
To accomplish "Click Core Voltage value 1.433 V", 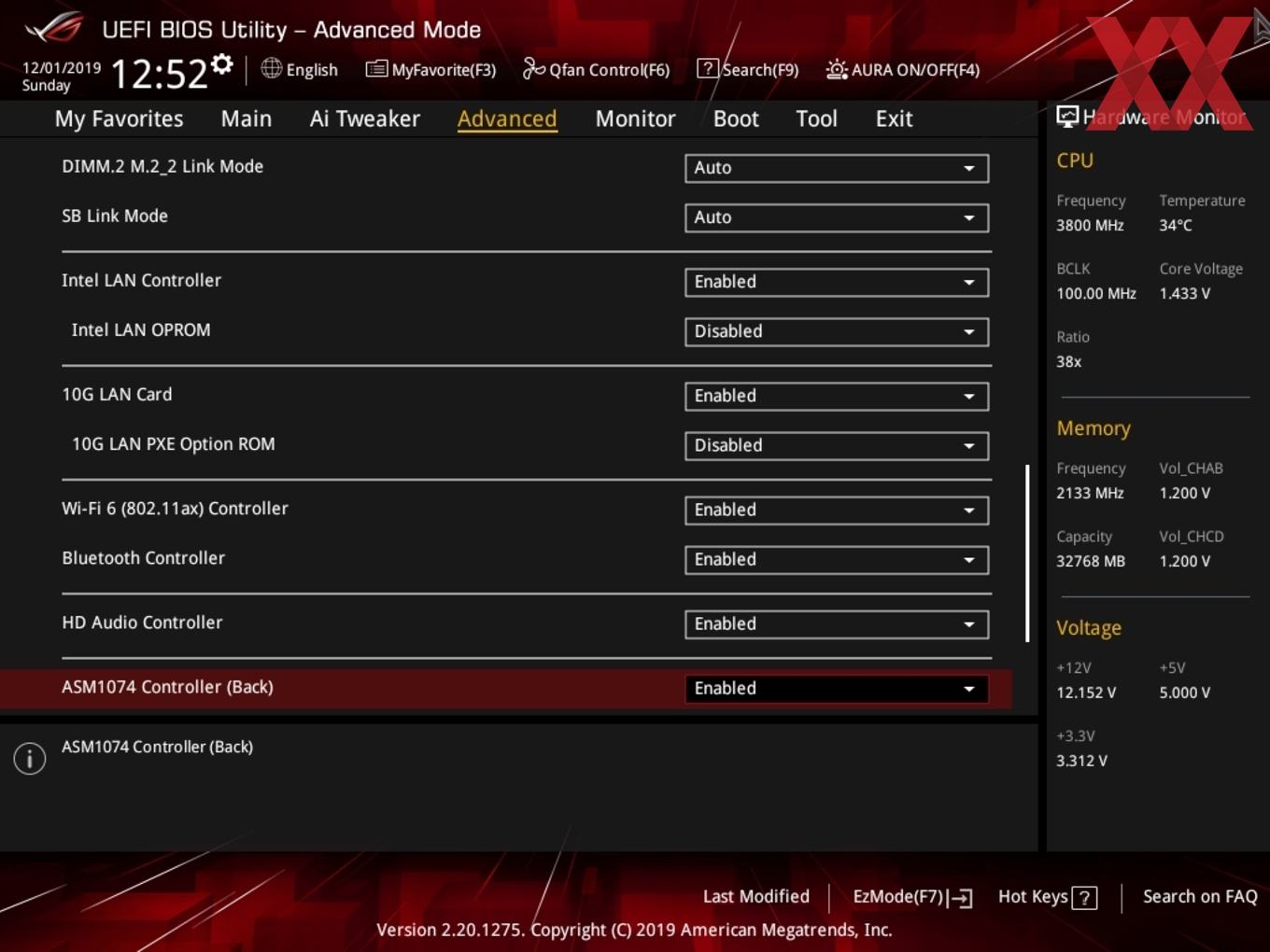I will 1185,293.
